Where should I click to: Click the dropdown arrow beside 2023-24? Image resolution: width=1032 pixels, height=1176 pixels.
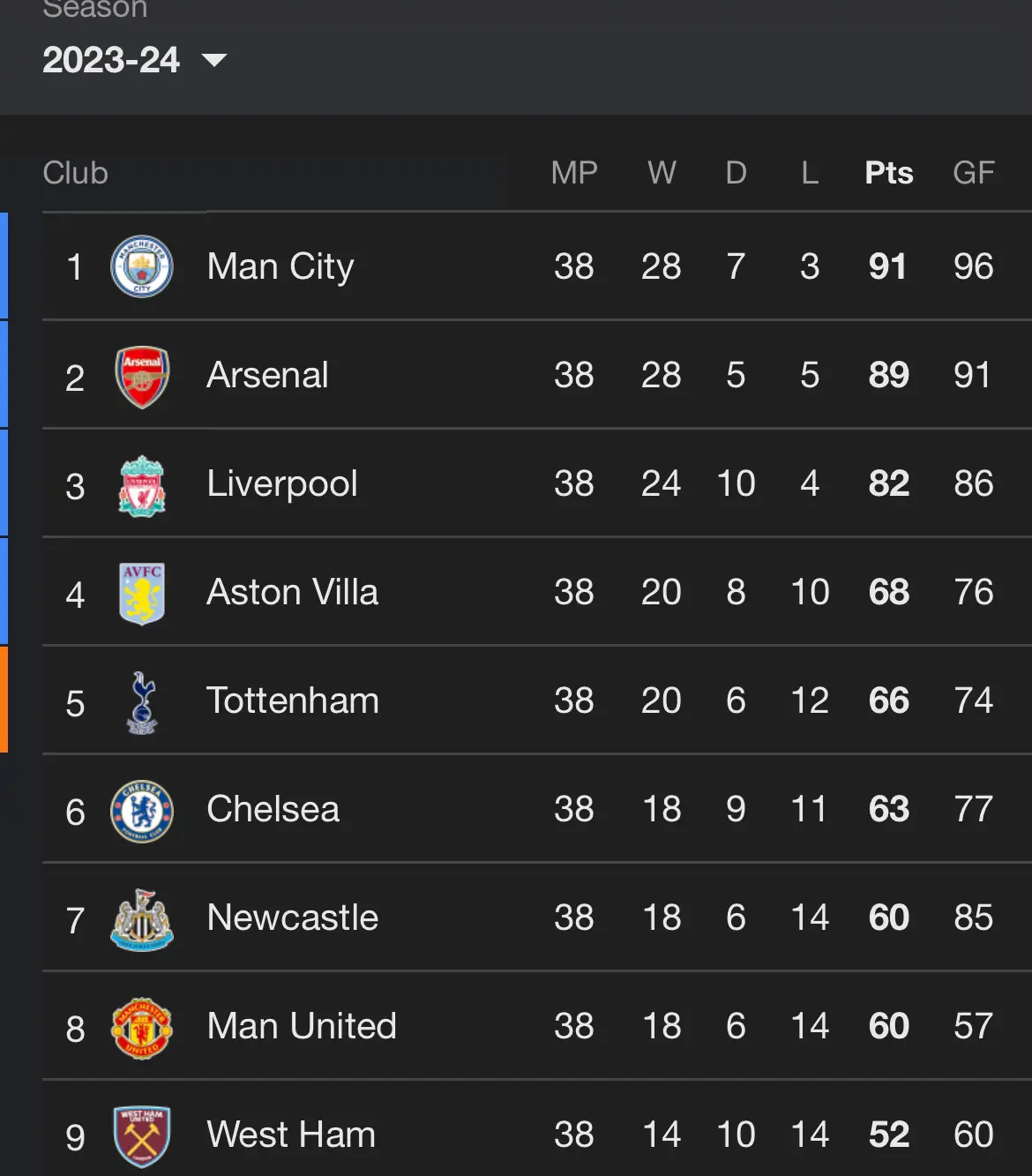(214, 60)
